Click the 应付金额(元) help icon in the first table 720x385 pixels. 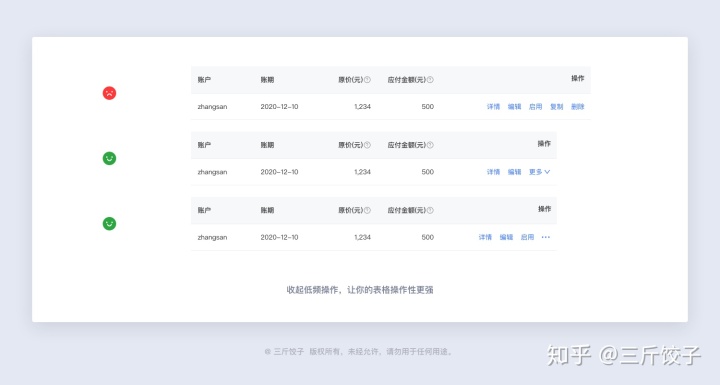click(430, 79)
